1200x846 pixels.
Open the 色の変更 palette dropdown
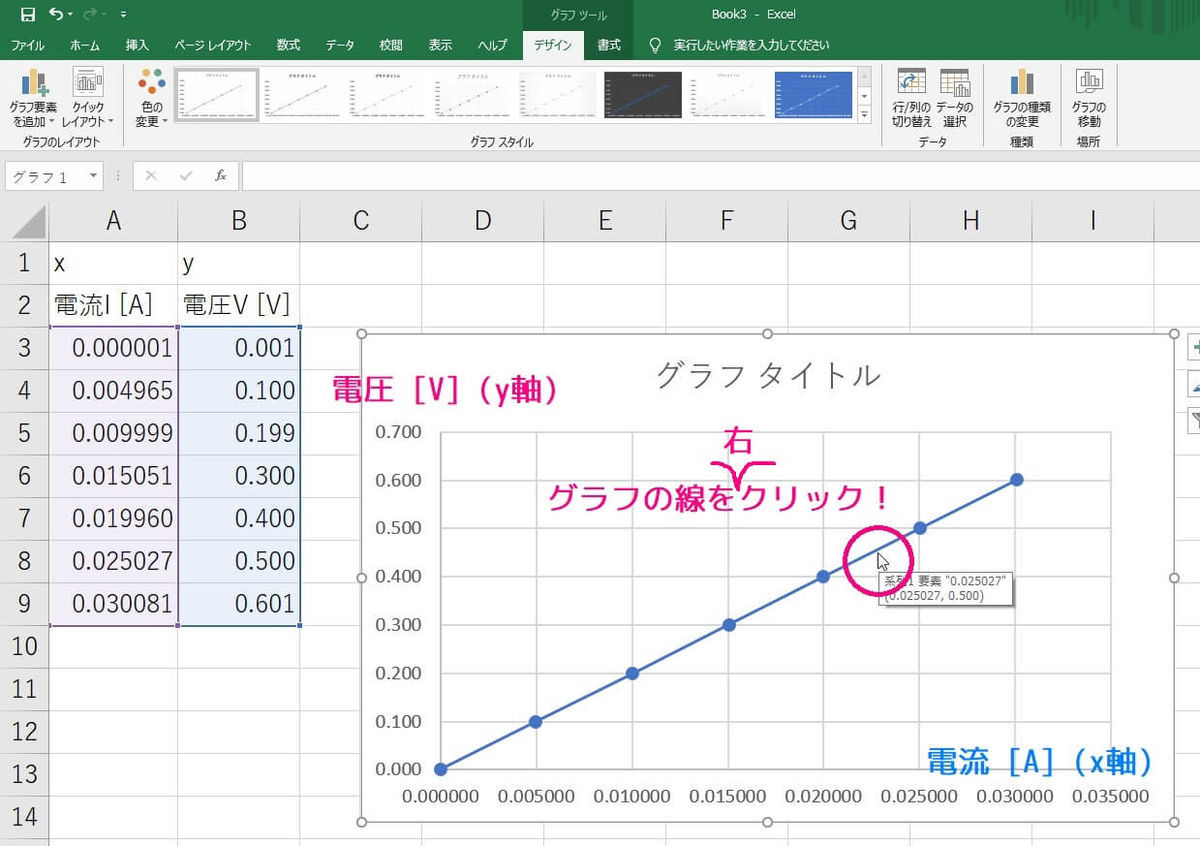coord(152,98)
